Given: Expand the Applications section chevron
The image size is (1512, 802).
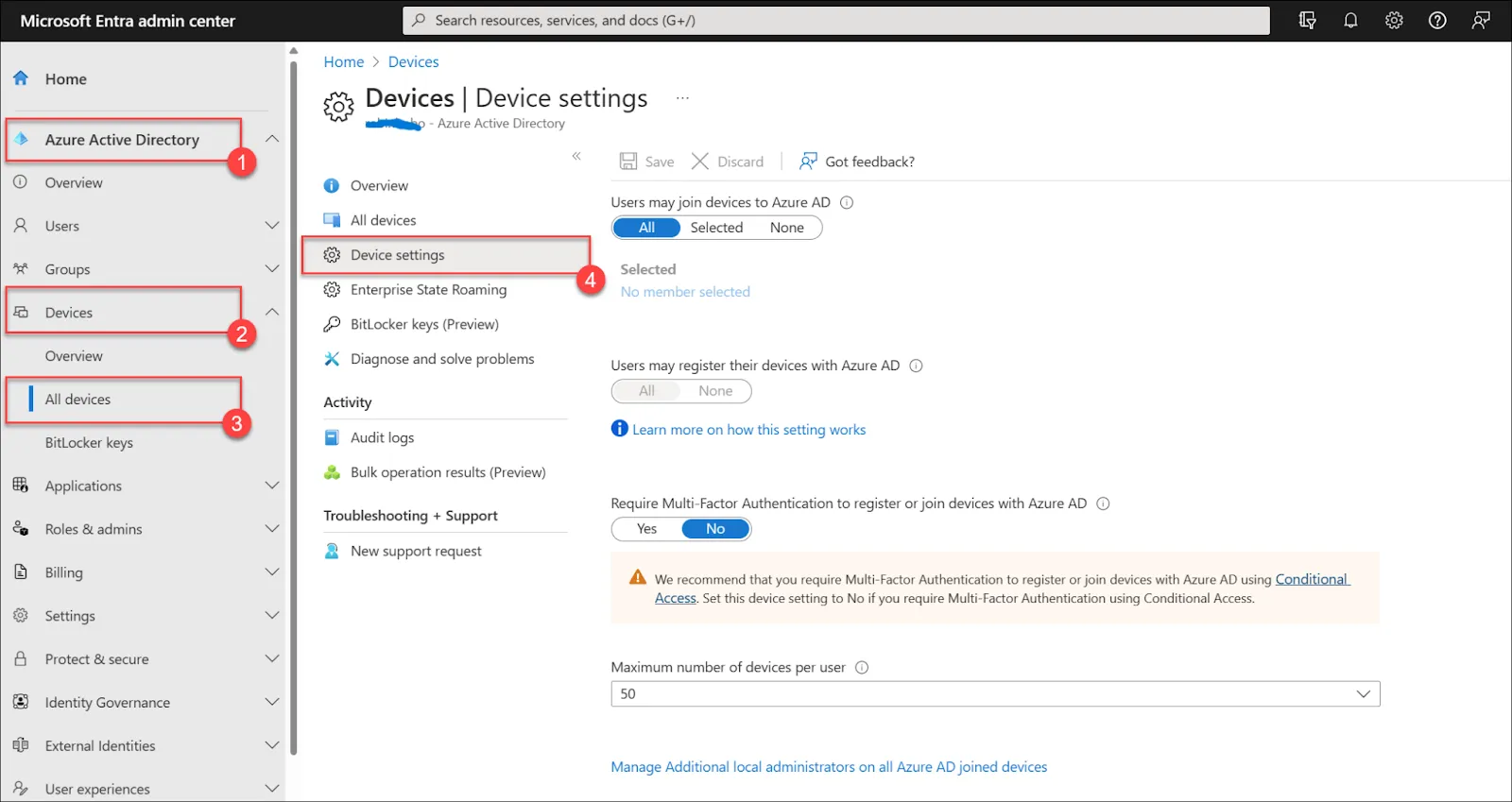Looking at the screenshot, I should 272,486.
